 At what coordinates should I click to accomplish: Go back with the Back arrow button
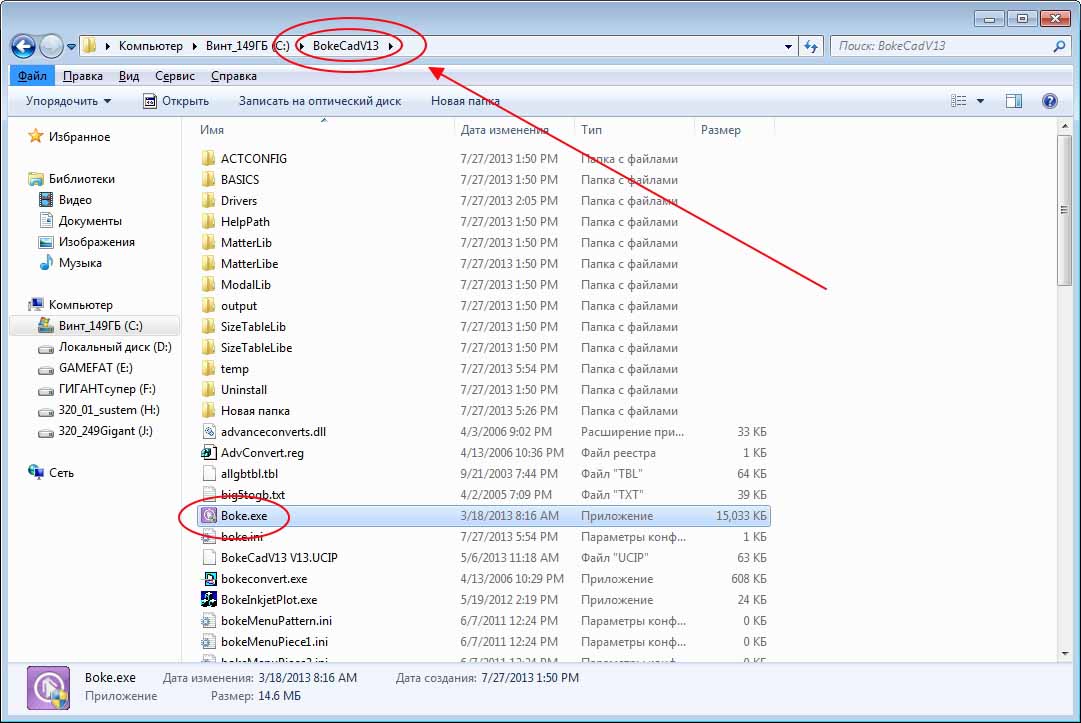23,46
